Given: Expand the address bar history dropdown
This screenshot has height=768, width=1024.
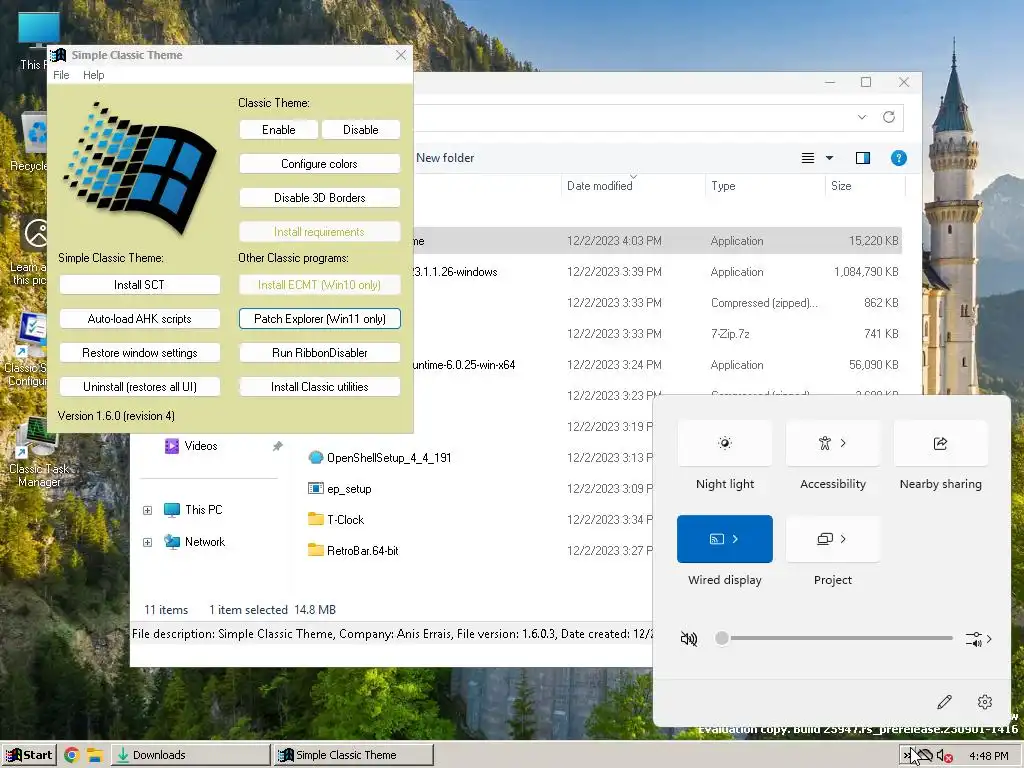Looking at the screenshot, I should (x=862, y=117).
